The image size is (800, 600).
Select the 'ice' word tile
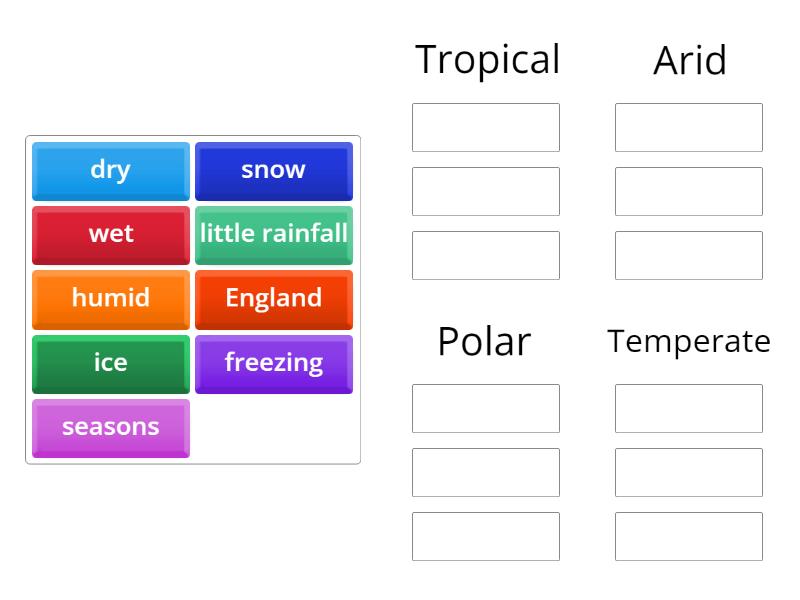tap(110, 363)
